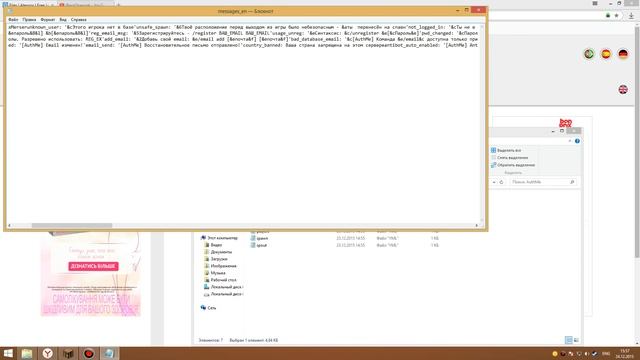The image size is (640, 360).
Task: Open Explorer help question-mark icon
Action: [577, 141]
